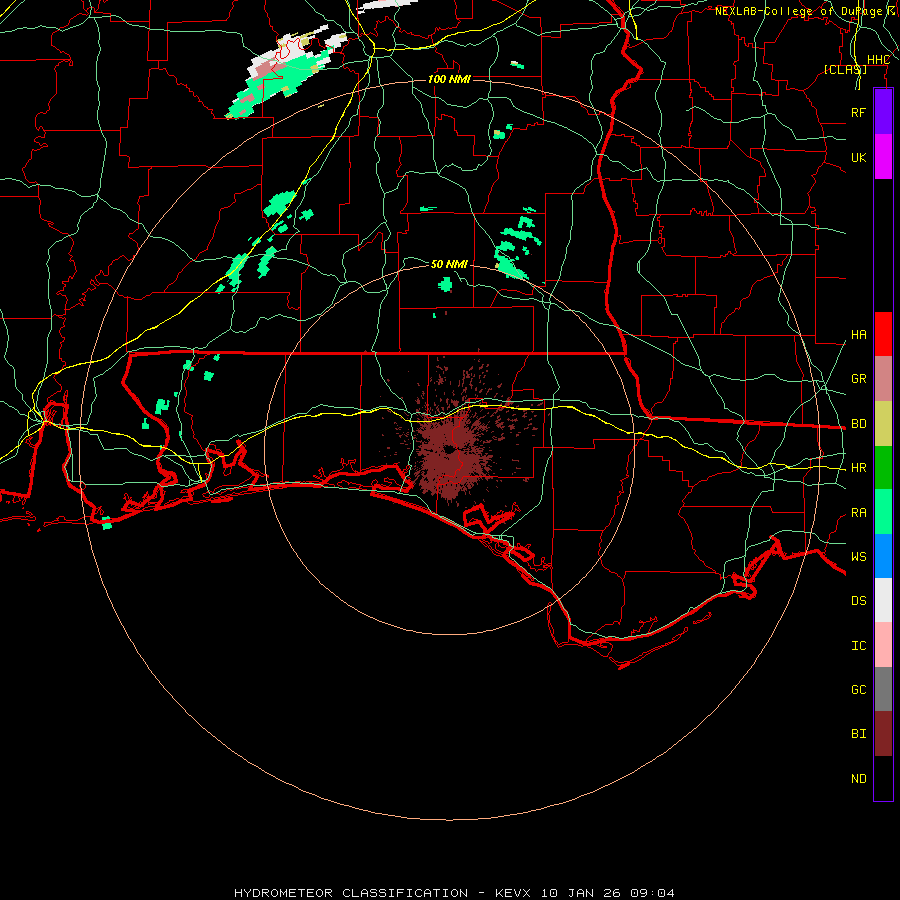
Task: Click the 'UK' legend label text
Action: coord(858,157)
